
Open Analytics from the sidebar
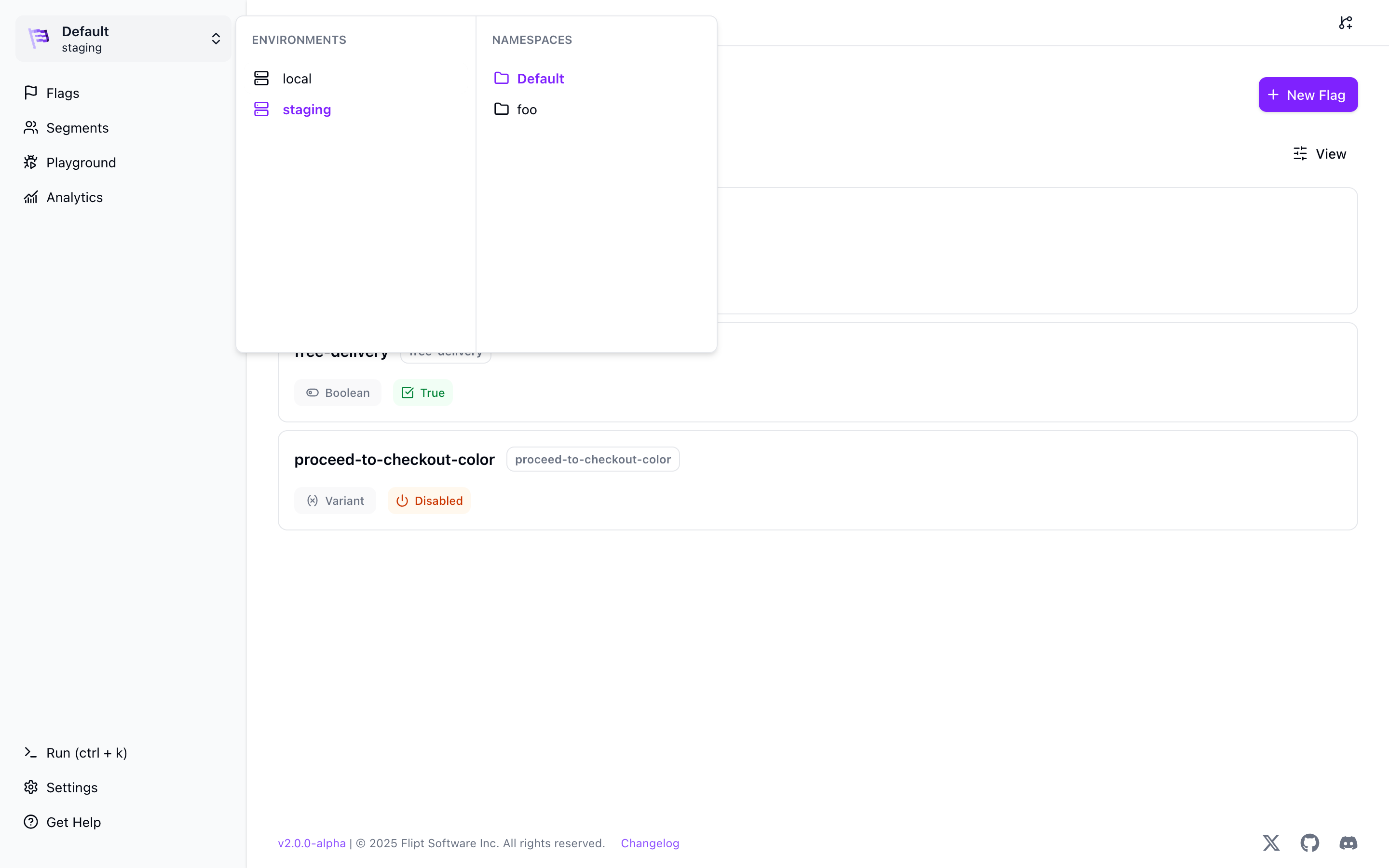point(74,197)
